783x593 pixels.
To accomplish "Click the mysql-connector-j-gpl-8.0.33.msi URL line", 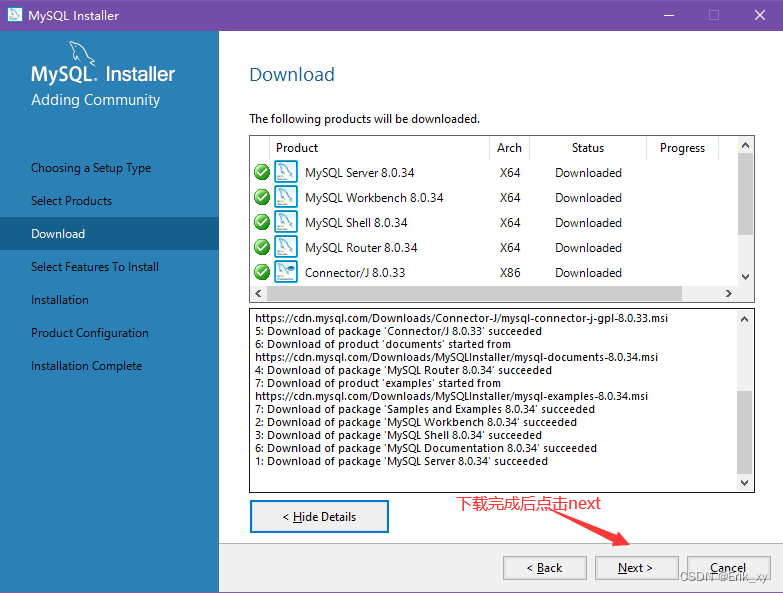I will (461, 318).
